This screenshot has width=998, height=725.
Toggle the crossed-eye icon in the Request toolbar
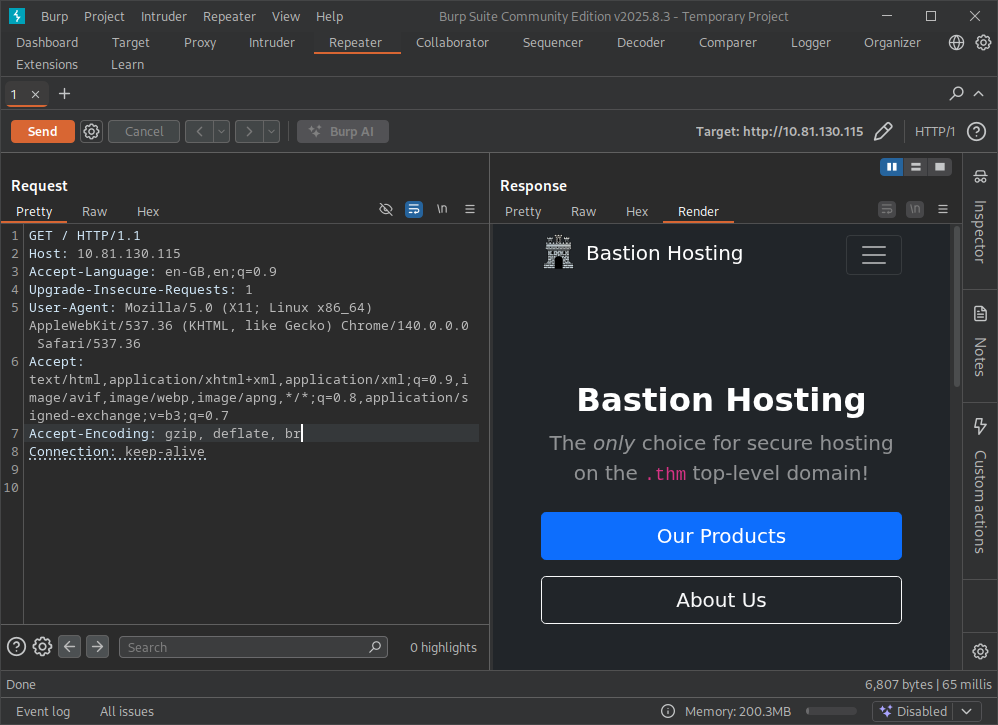(x=386, y=209)
